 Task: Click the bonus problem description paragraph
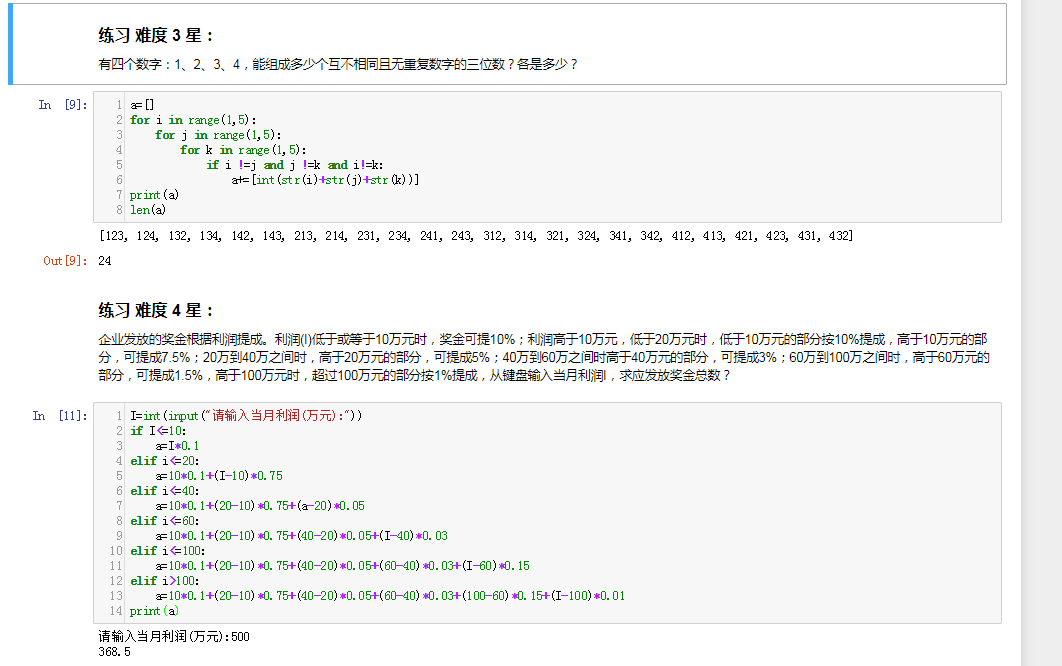pyautogui.click(x=544, y=357)
